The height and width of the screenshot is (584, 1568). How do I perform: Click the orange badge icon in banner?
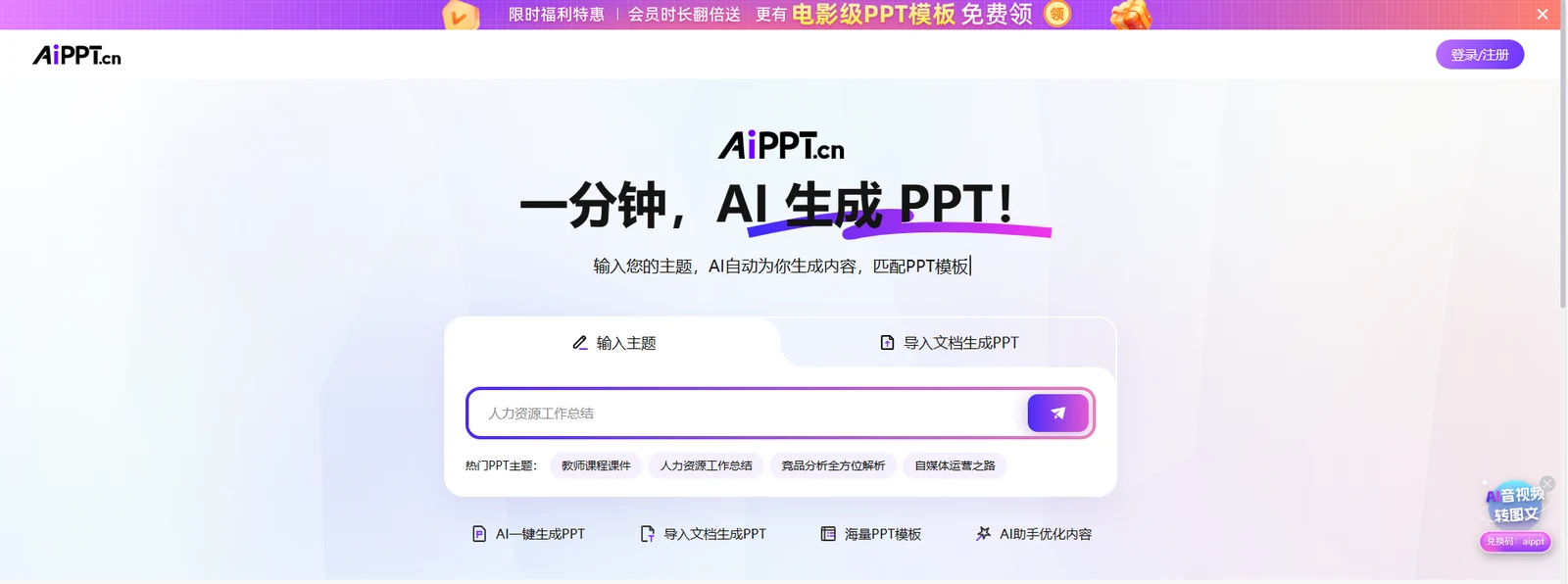click(460, 16)
